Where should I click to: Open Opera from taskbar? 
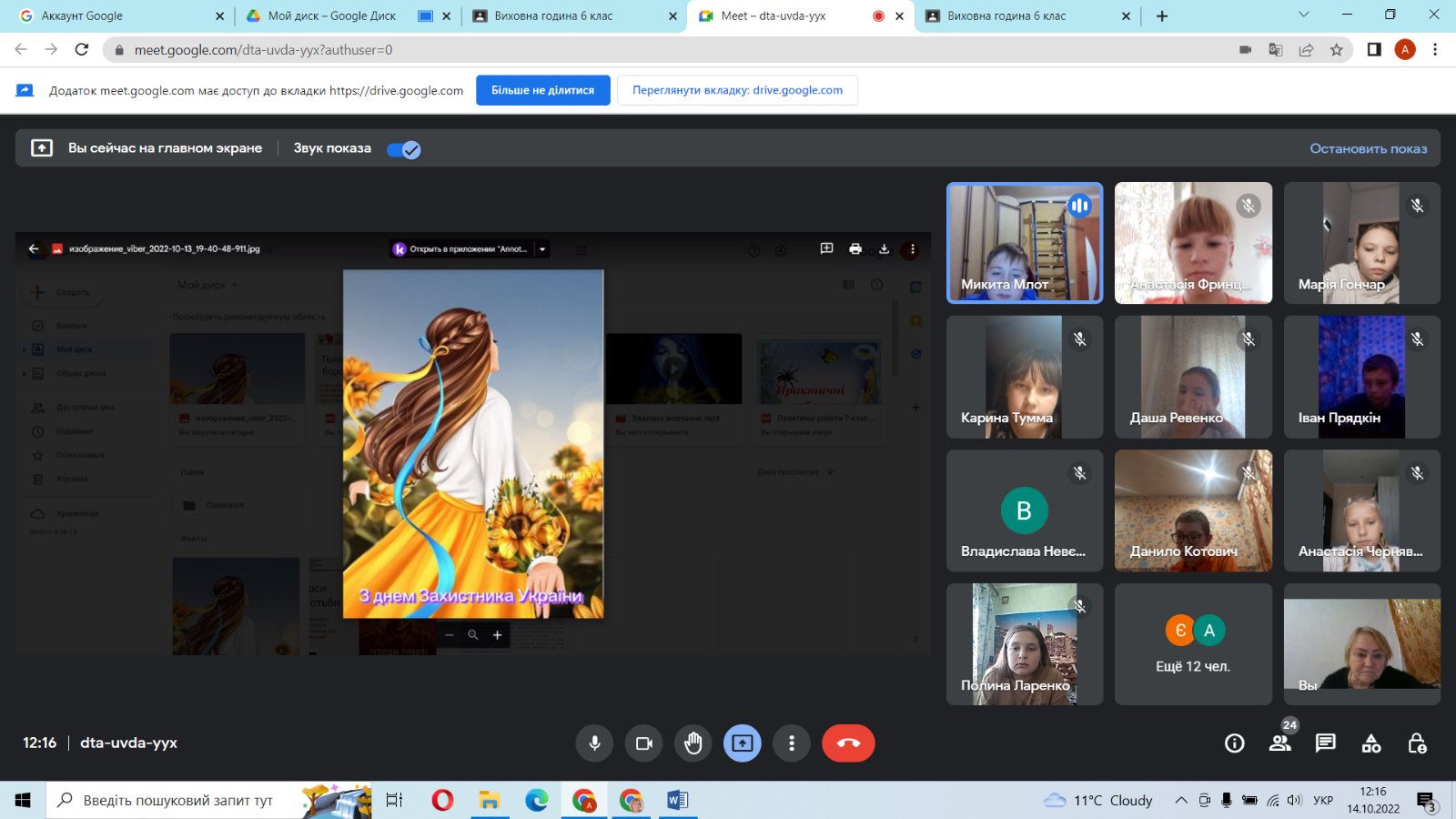click(x=442, y=800)
